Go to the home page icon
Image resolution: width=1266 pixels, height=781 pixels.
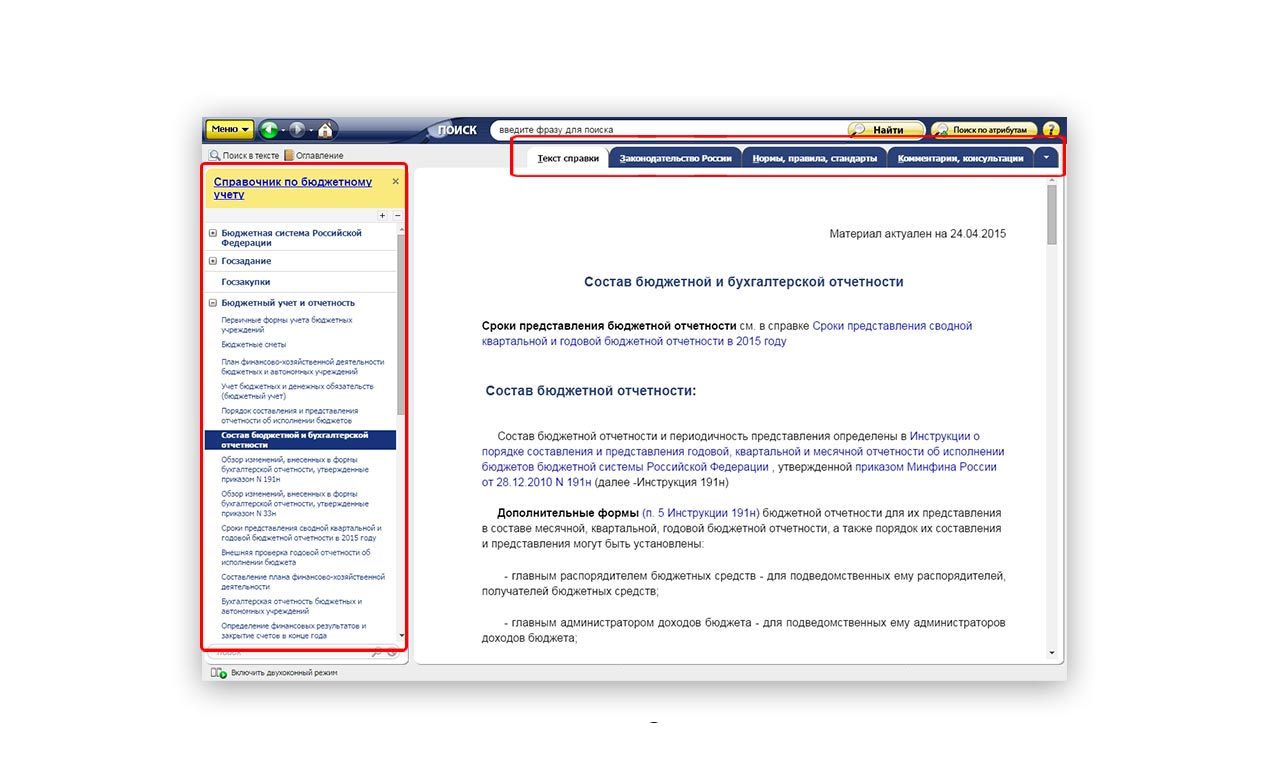[326, 129]
